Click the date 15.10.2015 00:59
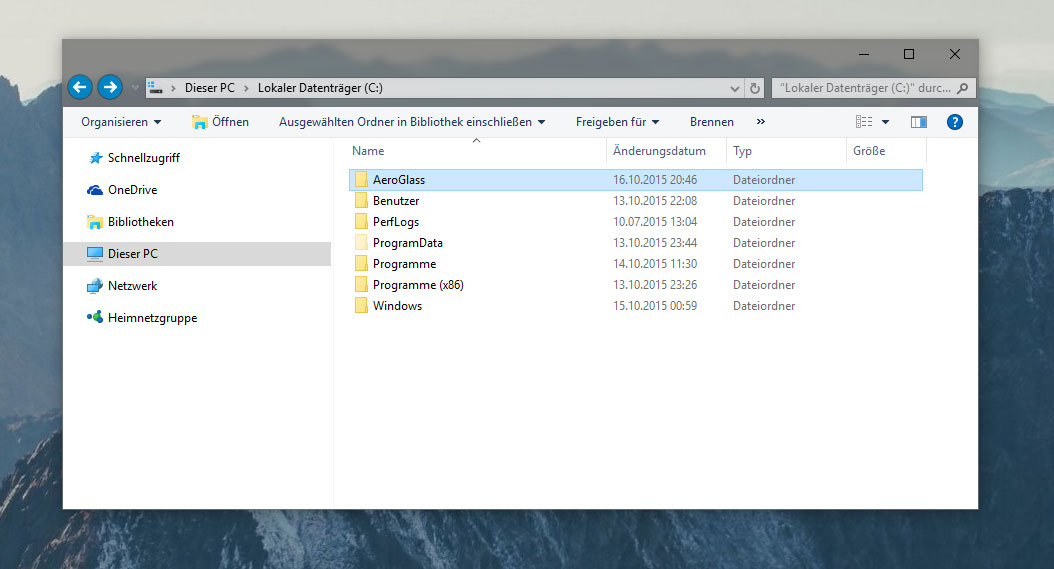Viewport: 1054px width, 569px height. coord(655,306)
